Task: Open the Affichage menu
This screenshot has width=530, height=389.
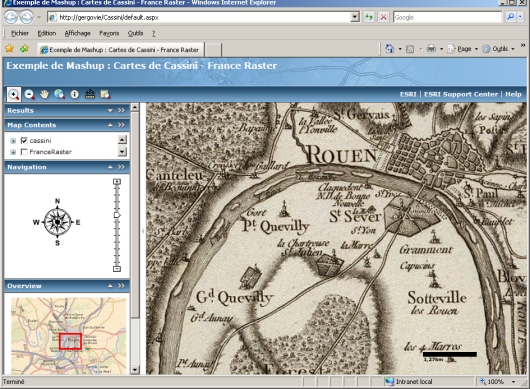Action: coord(77,33)
